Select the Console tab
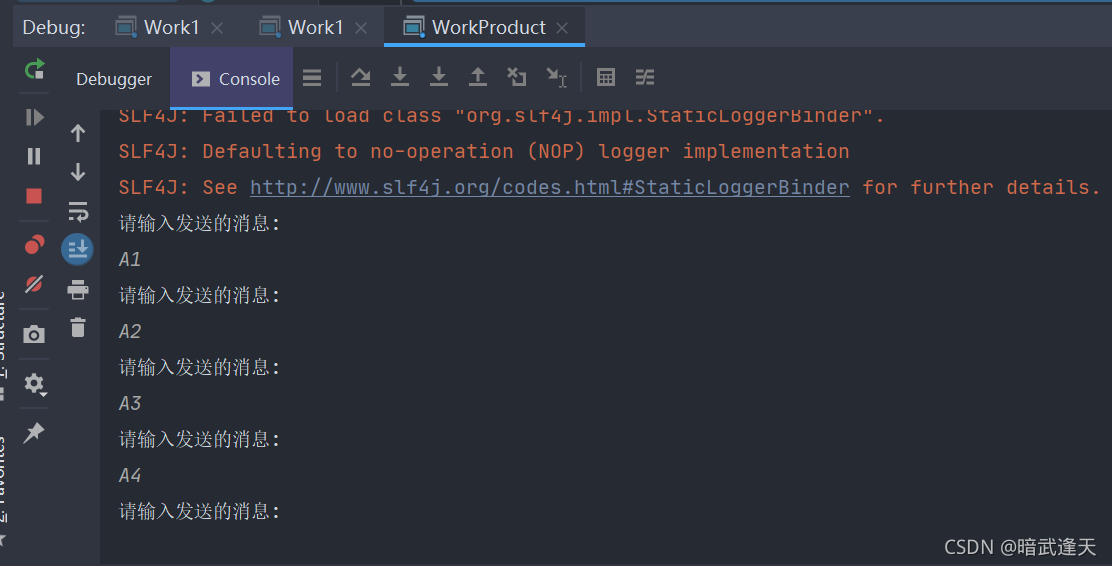 click(232, 79)
